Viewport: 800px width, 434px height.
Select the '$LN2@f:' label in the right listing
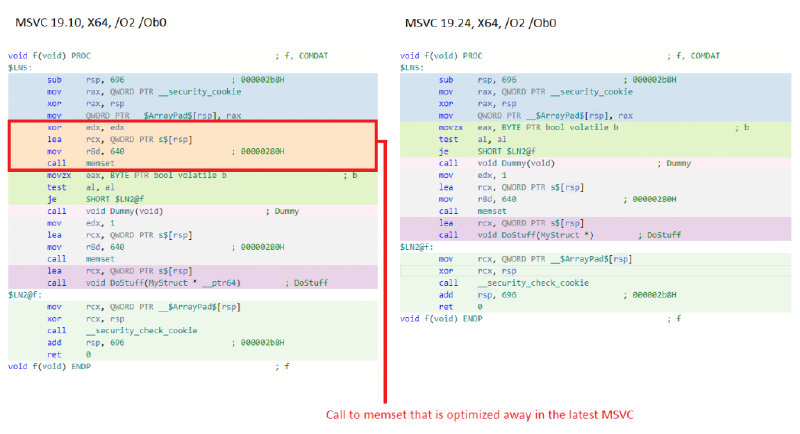417,246
